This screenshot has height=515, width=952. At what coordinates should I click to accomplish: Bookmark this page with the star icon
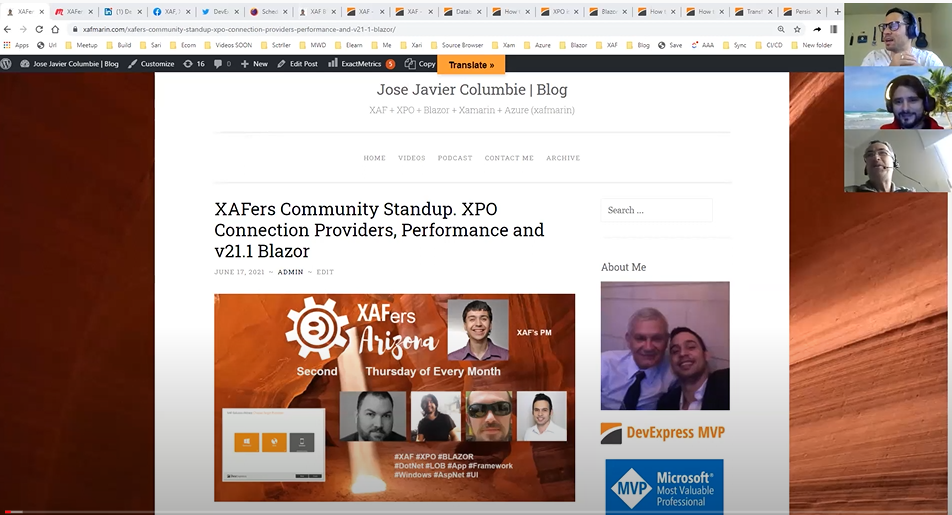[x=797, y=29]
